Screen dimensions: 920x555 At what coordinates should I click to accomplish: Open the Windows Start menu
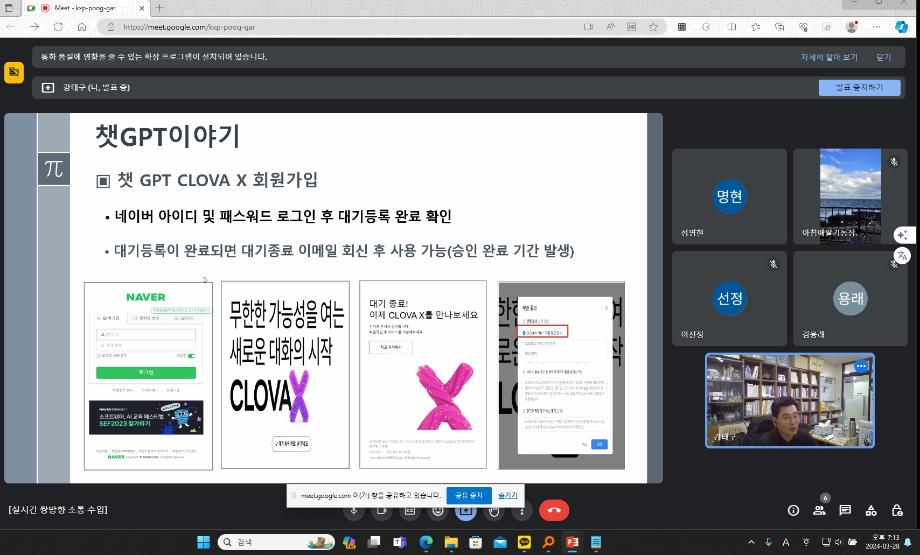[x=203, y=542]
